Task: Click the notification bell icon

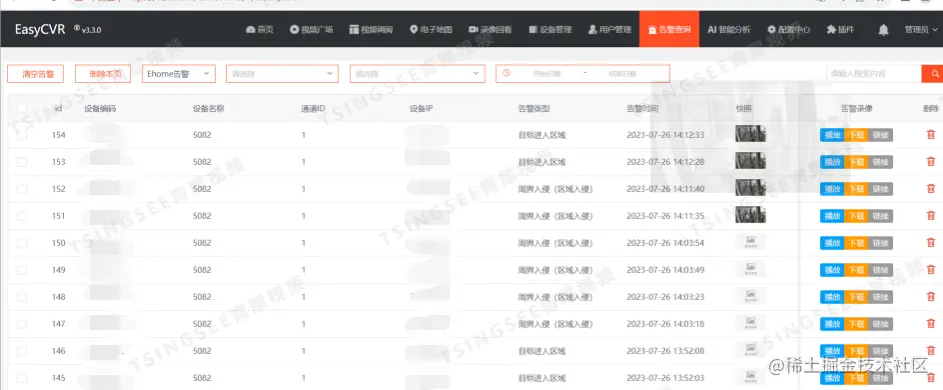Action: click(x=883, y=29)
